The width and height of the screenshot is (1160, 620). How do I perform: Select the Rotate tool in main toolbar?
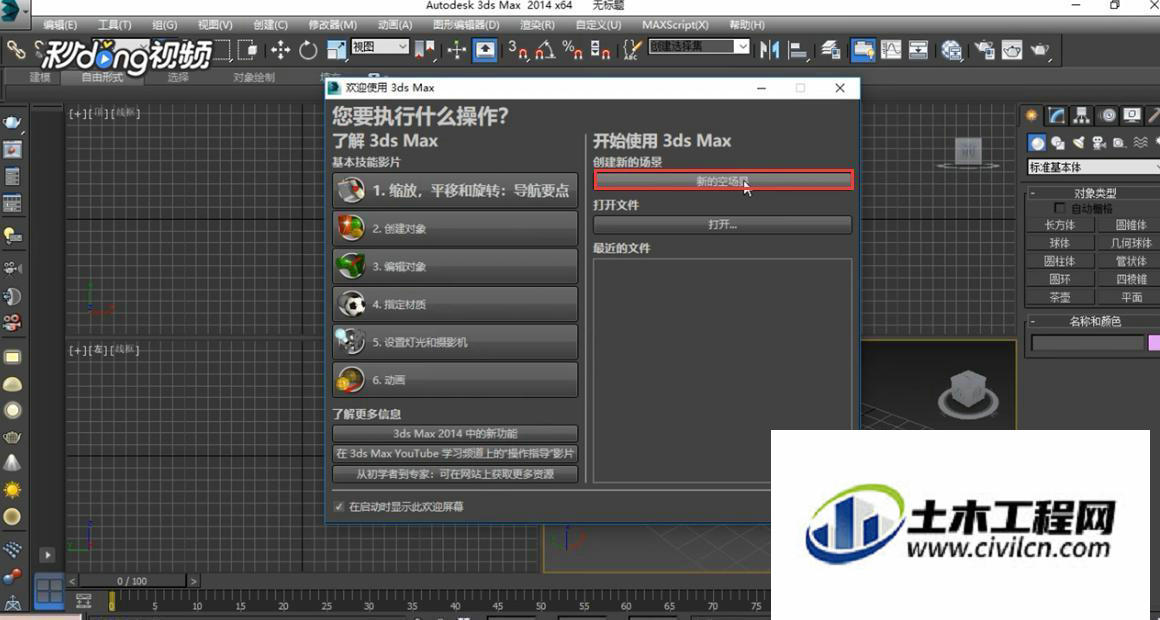pos(308,50)
